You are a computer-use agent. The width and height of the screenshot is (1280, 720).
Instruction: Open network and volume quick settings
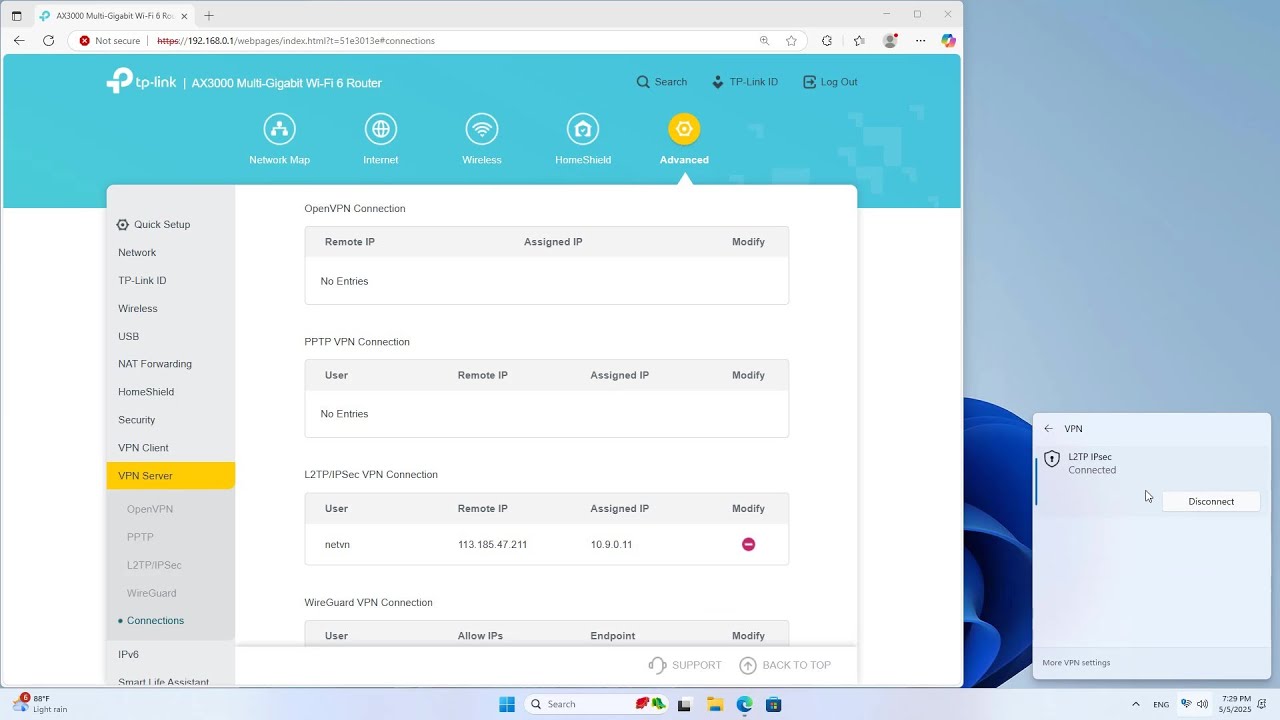(1194, 704)
